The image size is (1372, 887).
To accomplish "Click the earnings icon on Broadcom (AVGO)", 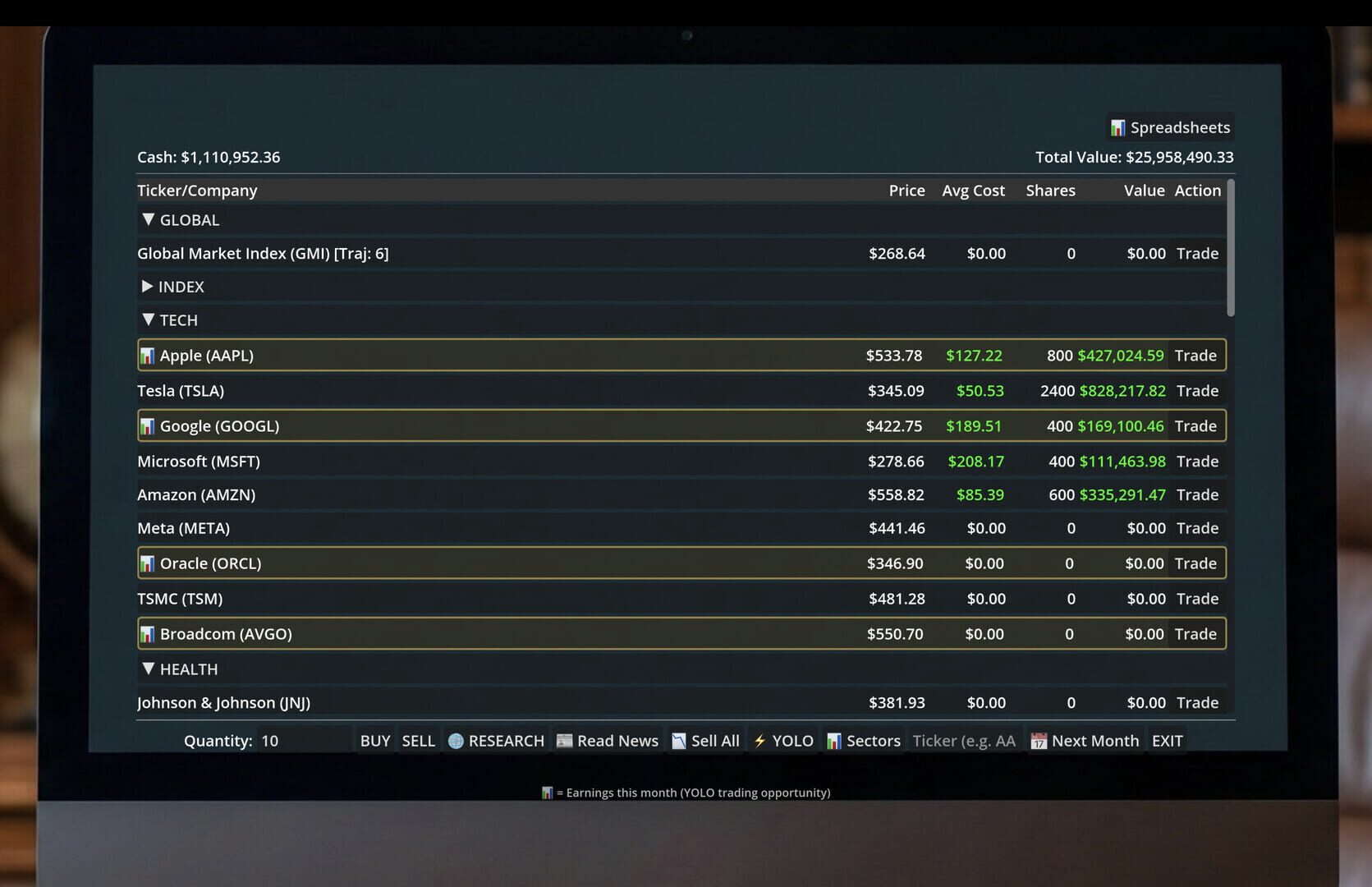I will tap(148, 633).
